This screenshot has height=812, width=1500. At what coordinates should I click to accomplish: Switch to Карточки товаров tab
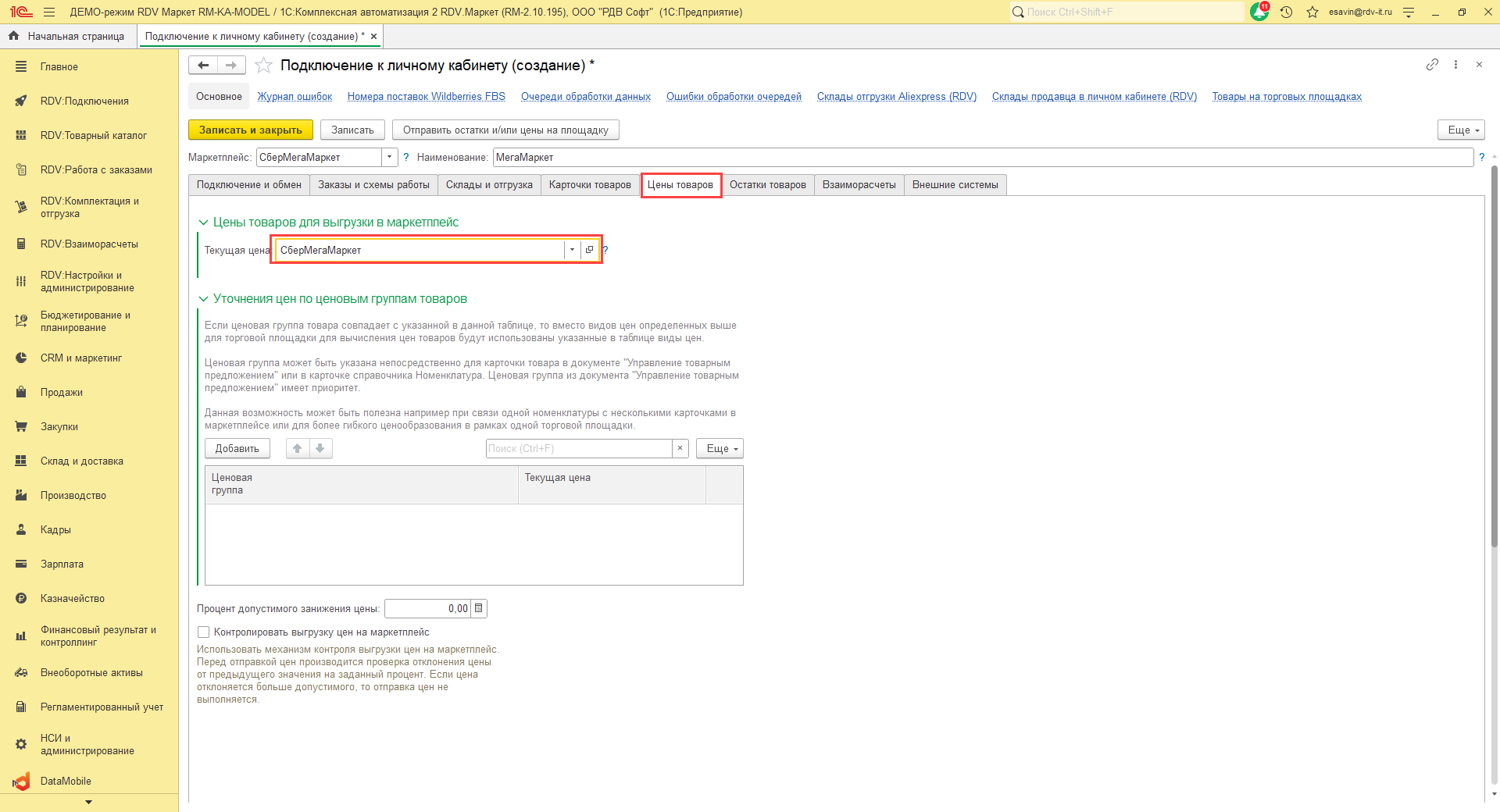coord(590,185)
